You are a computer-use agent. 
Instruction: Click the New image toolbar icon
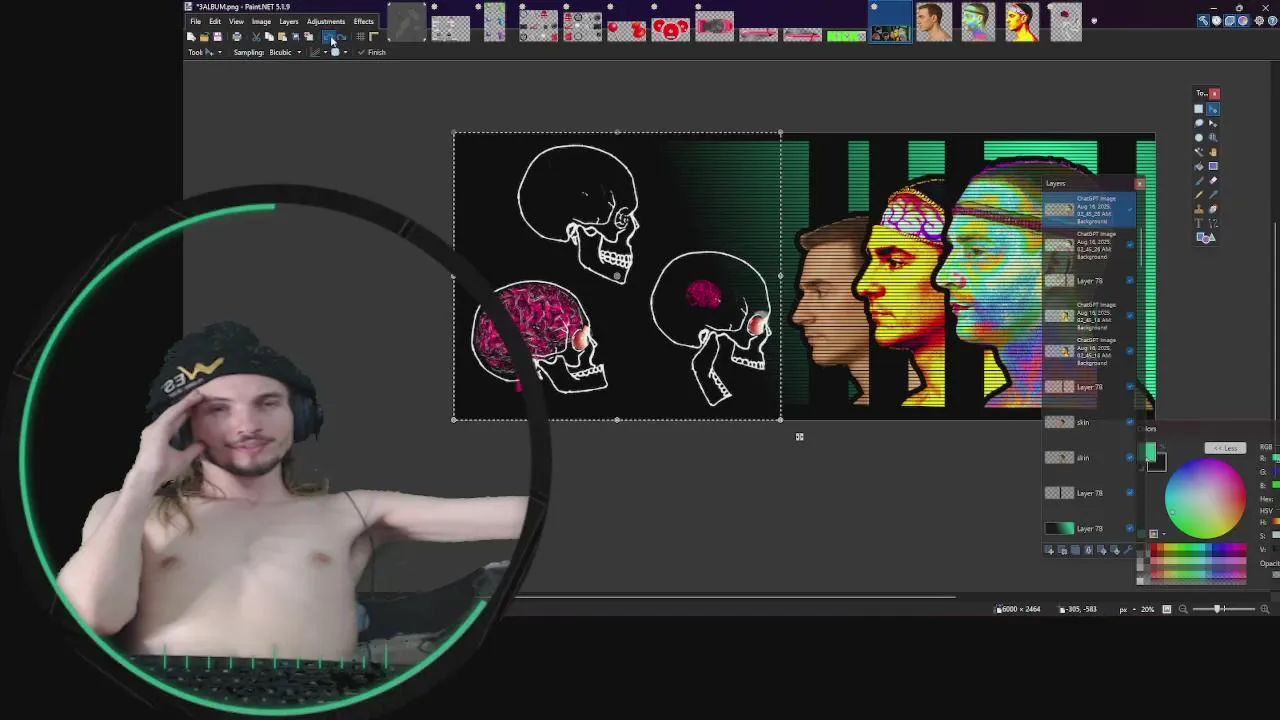pyautogui.click(x=191, y=37)
